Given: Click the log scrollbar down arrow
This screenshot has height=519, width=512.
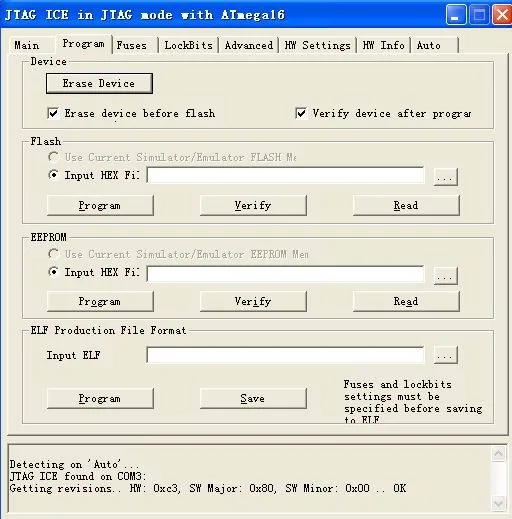Looking at the screenshot, I should click(x=499, y=503).
